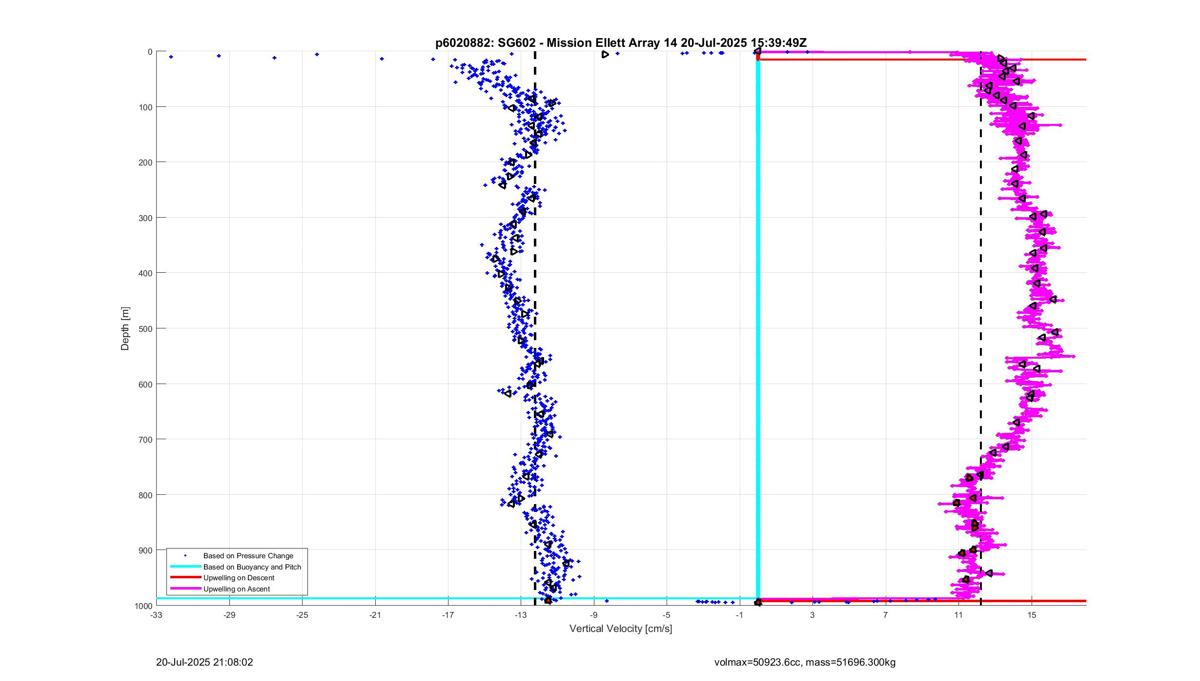
Task: Click the depth tick label "500"
Action: pos(146,329)
